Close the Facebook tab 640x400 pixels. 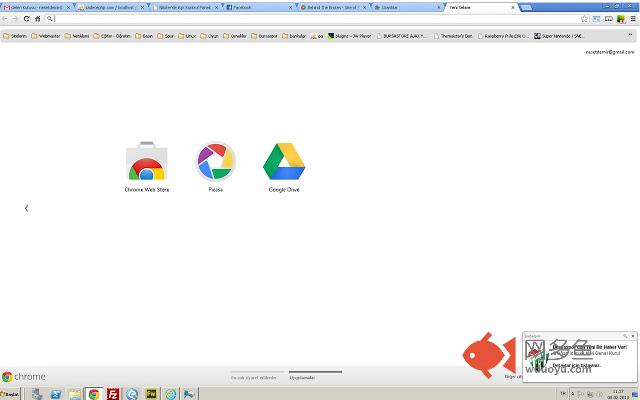tap(290, 7)
